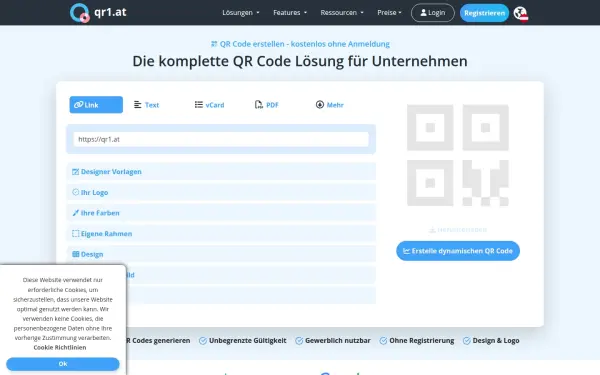Viewport: 600px width, 375px height.
Task: Click the frame icon beside Eigene Rahmen
Action: click(x=75, y=233)
